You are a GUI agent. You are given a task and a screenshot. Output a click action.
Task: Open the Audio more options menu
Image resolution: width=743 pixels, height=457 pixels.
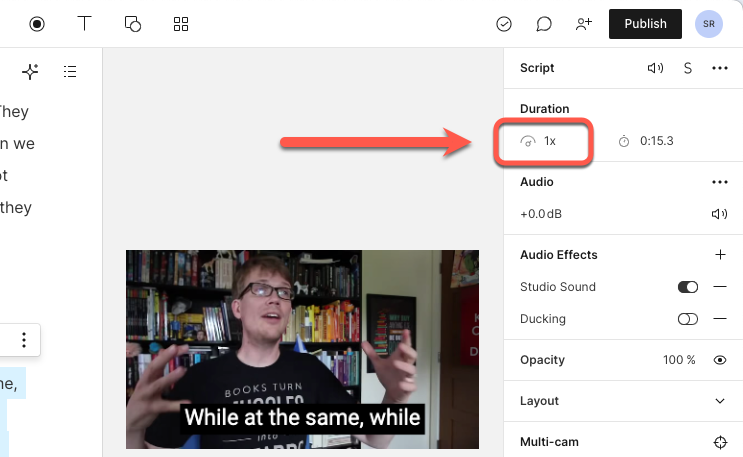pos(719,182)
